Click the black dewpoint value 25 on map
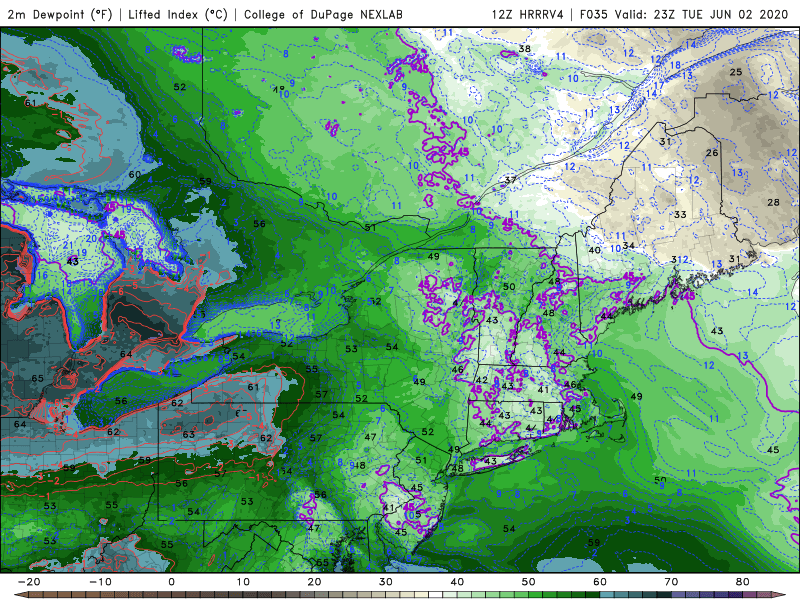The image size is (800, 600). tap(736, 72)
